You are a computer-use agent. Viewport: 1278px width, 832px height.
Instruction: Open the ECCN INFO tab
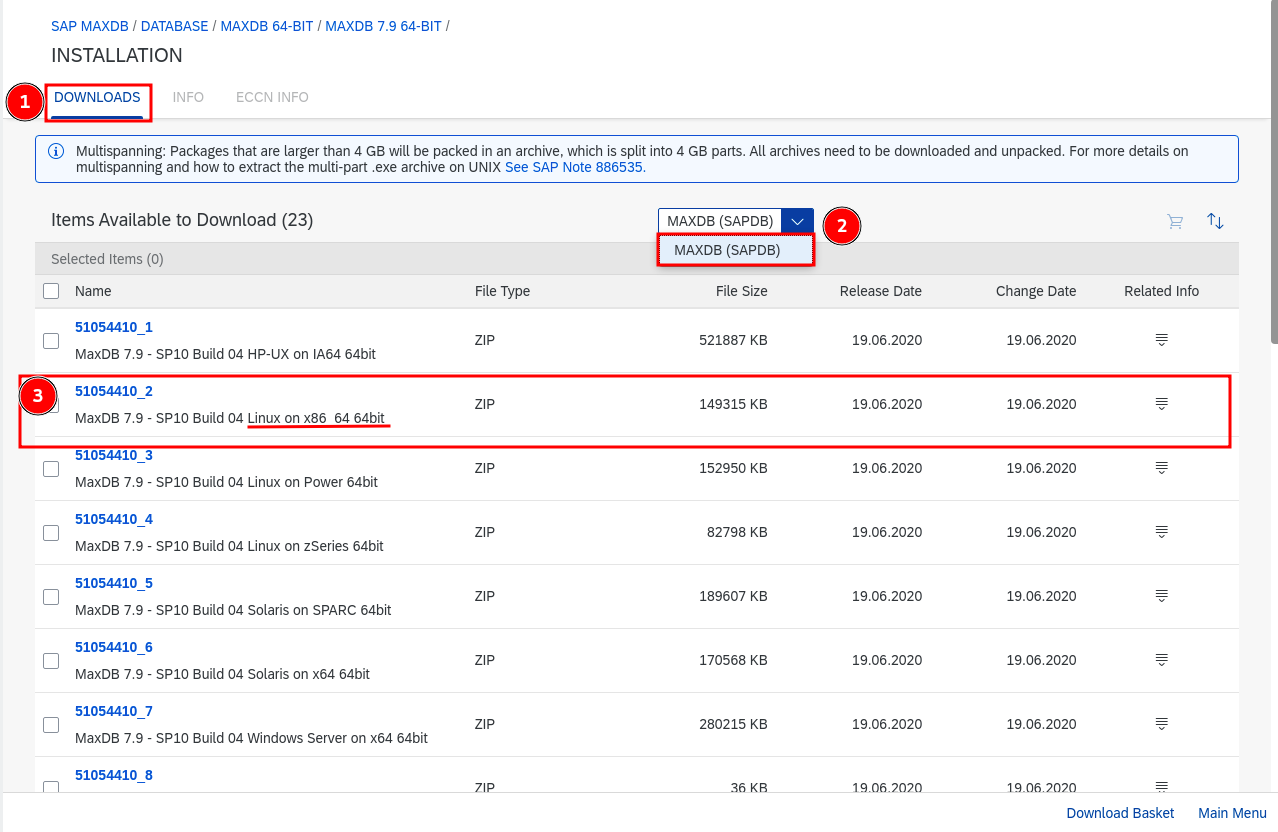[x=272, y=97]
